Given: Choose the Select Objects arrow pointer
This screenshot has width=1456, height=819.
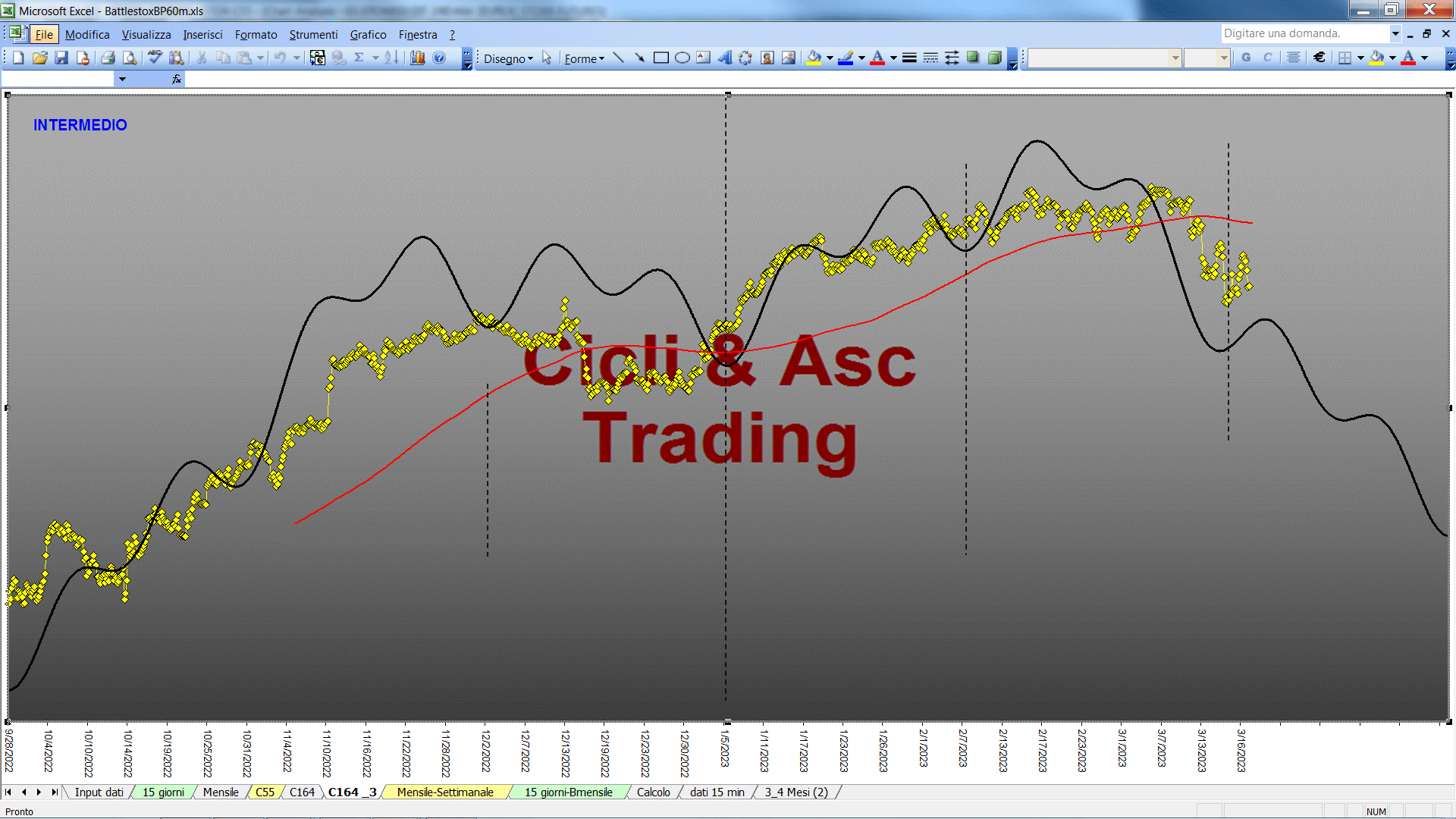Looking at the screenshot, I should point(547,58).
